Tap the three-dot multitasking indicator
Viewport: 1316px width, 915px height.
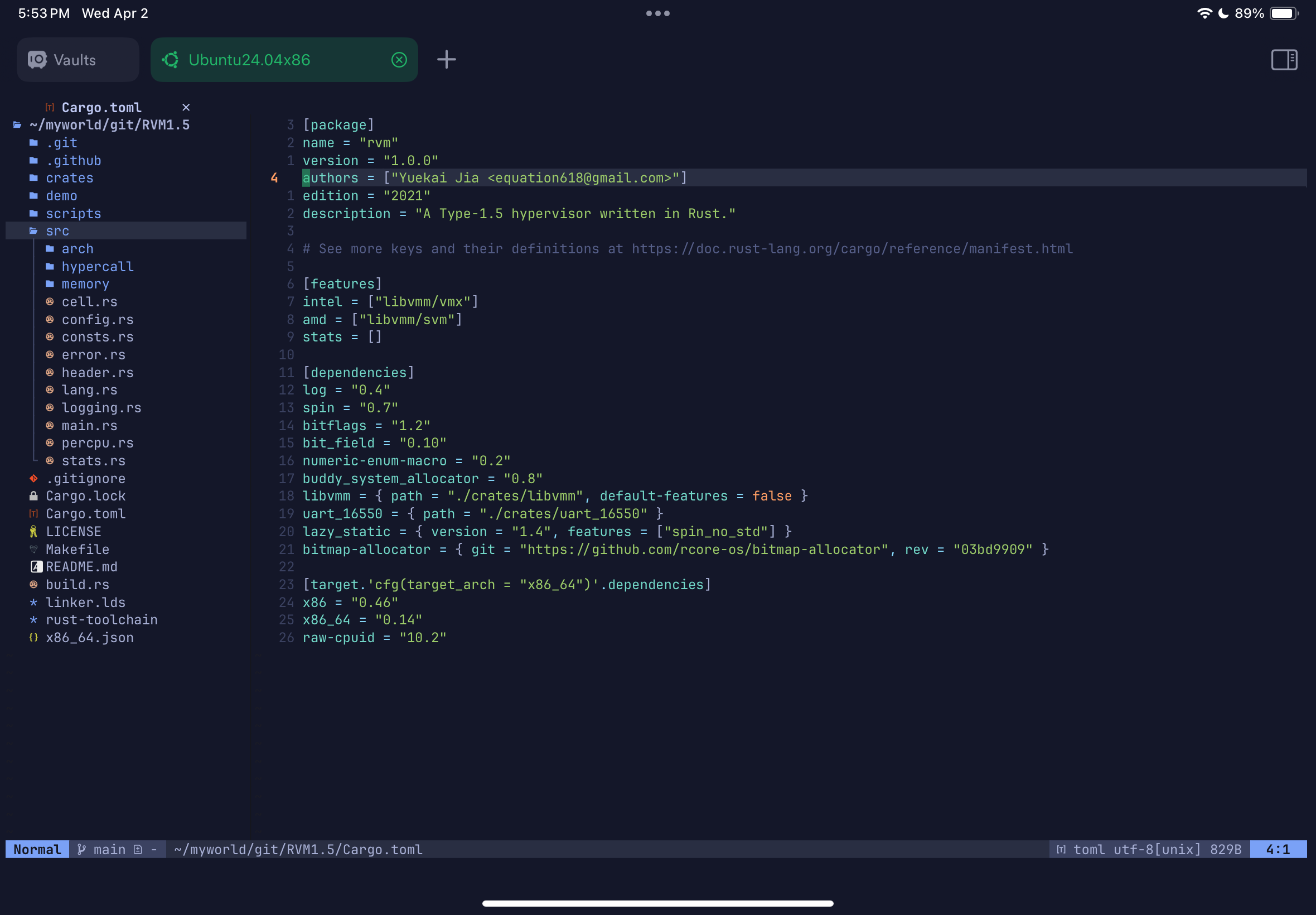[x=657, y=13]
